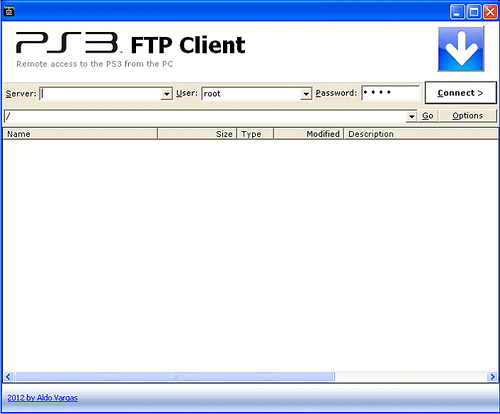
Task: Expand the Server dropdown list
Action: click(166, 94)
